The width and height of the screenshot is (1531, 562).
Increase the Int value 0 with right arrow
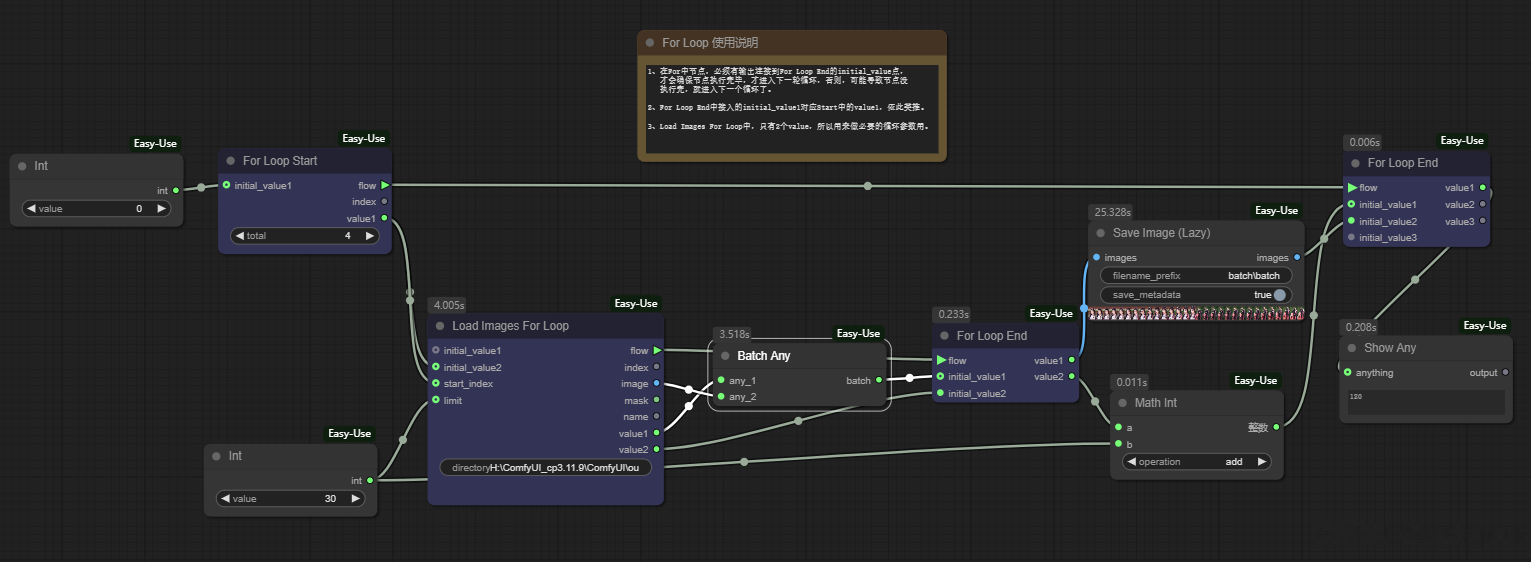(161, 209)
